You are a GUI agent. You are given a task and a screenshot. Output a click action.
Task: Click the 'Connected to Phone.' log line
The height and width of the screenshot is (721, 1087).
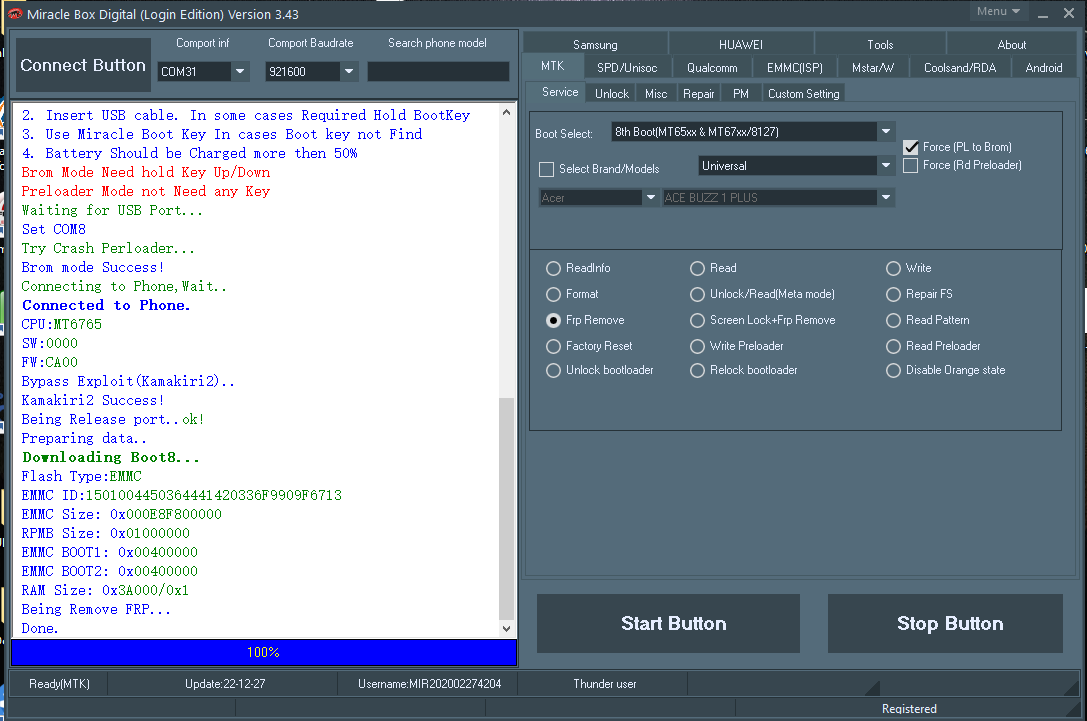(x=106, y=305)
